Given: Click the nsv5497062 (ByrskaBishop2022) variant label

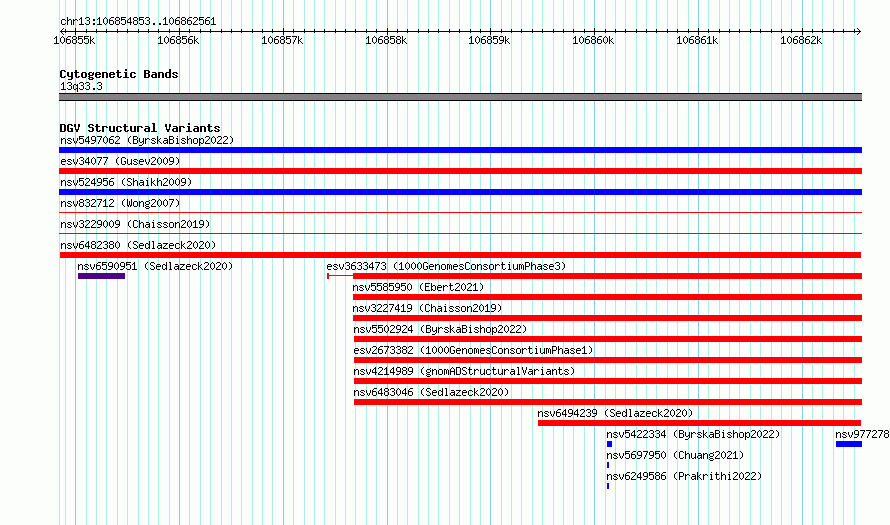Looking at the screenshot, I should click(147, 140).
